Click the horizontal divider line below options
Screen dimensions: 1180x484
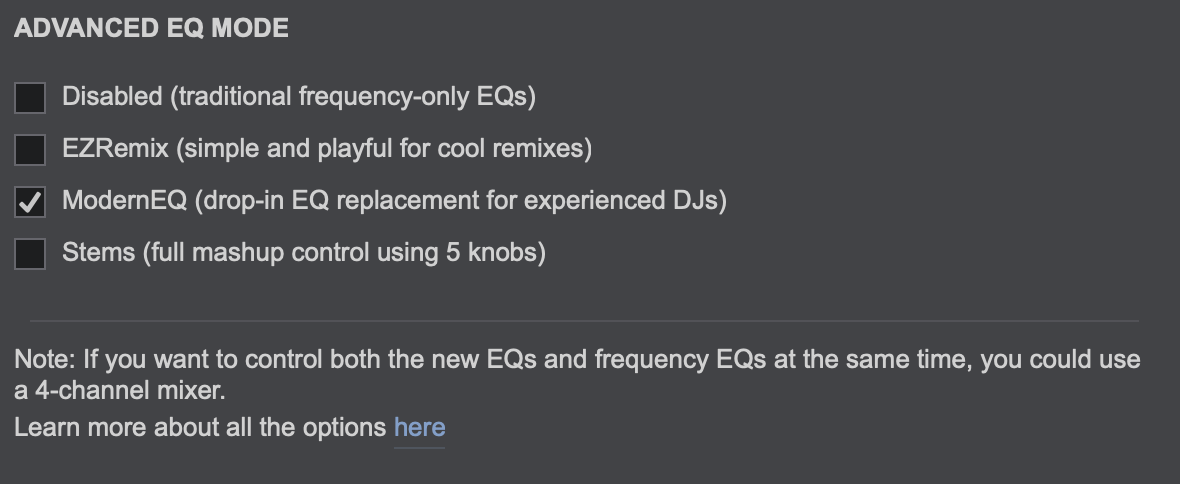point(584,321)
